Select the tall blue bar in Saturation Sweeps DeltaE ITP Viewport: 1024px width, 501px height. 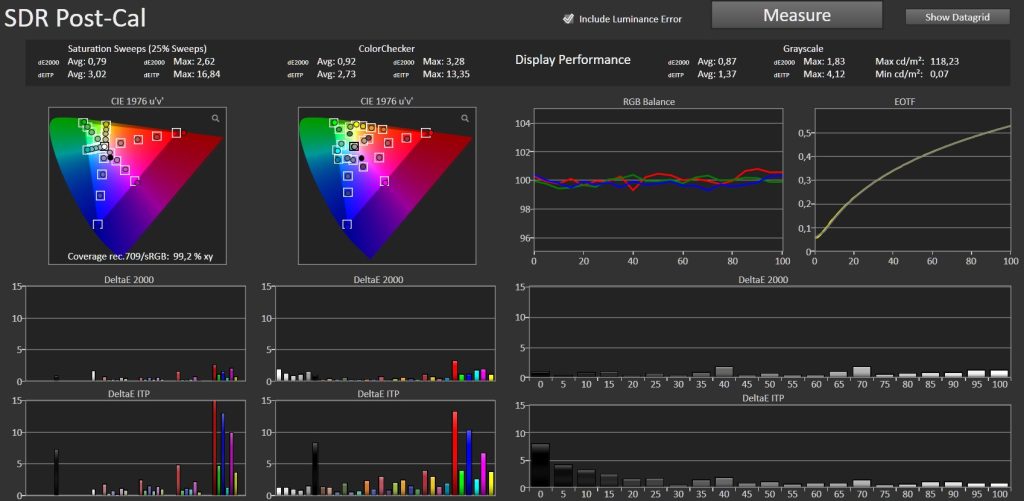223,454
